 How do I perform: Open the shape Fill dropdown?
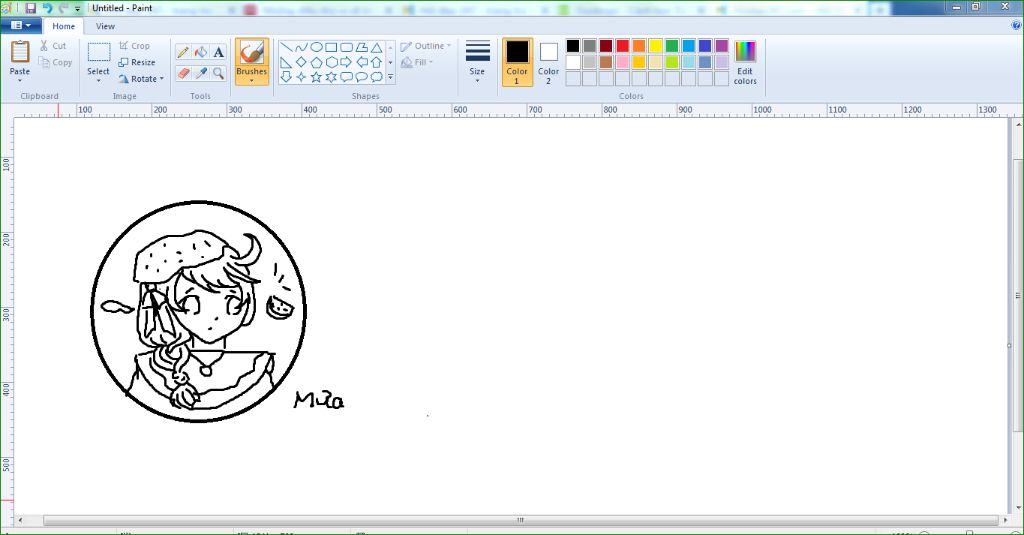pos(417,62)
